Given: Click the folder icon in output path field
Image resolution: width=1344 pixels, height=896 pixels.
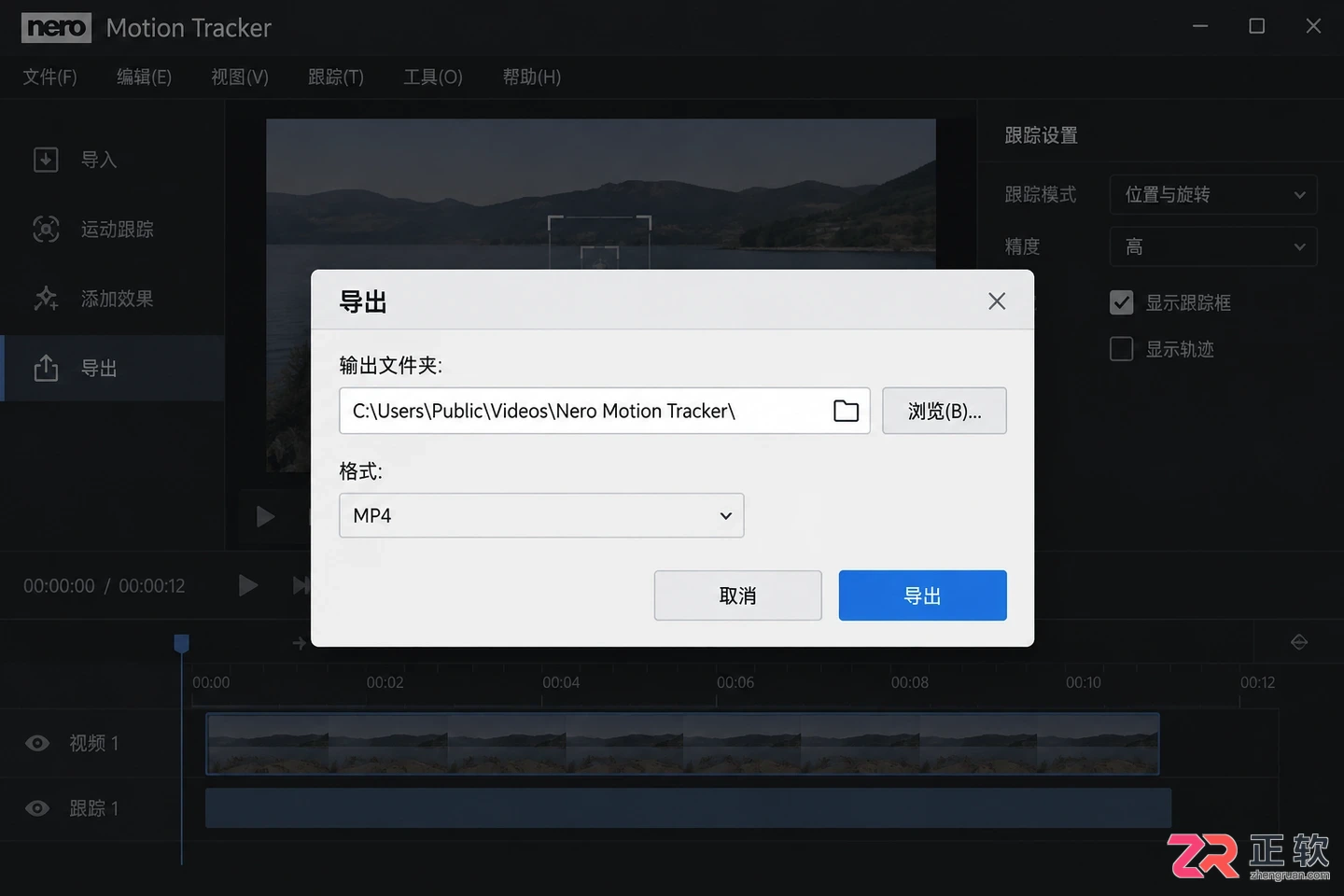Looking at the screenshot, I should pos(846,411).
